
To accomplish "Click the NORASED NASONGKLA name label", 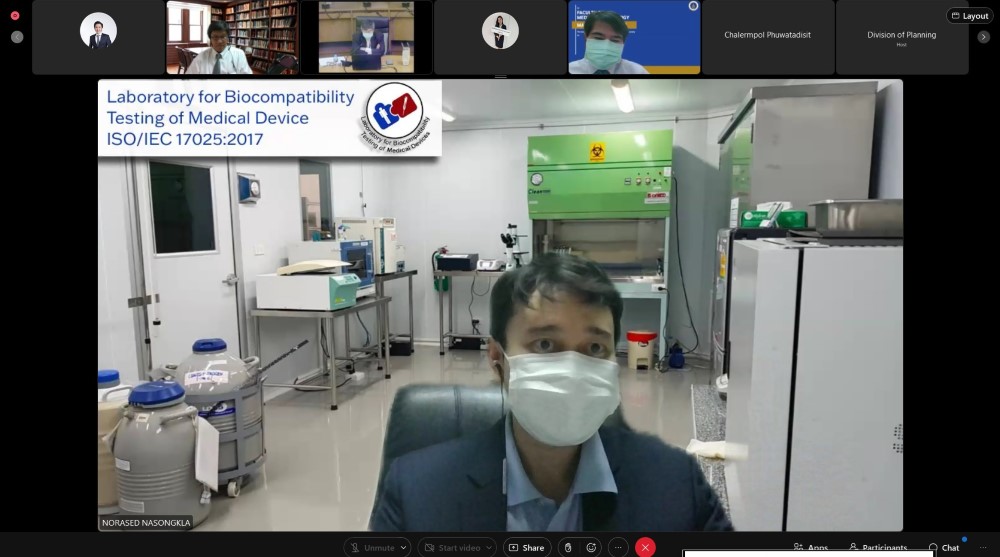I will (145, 522).
